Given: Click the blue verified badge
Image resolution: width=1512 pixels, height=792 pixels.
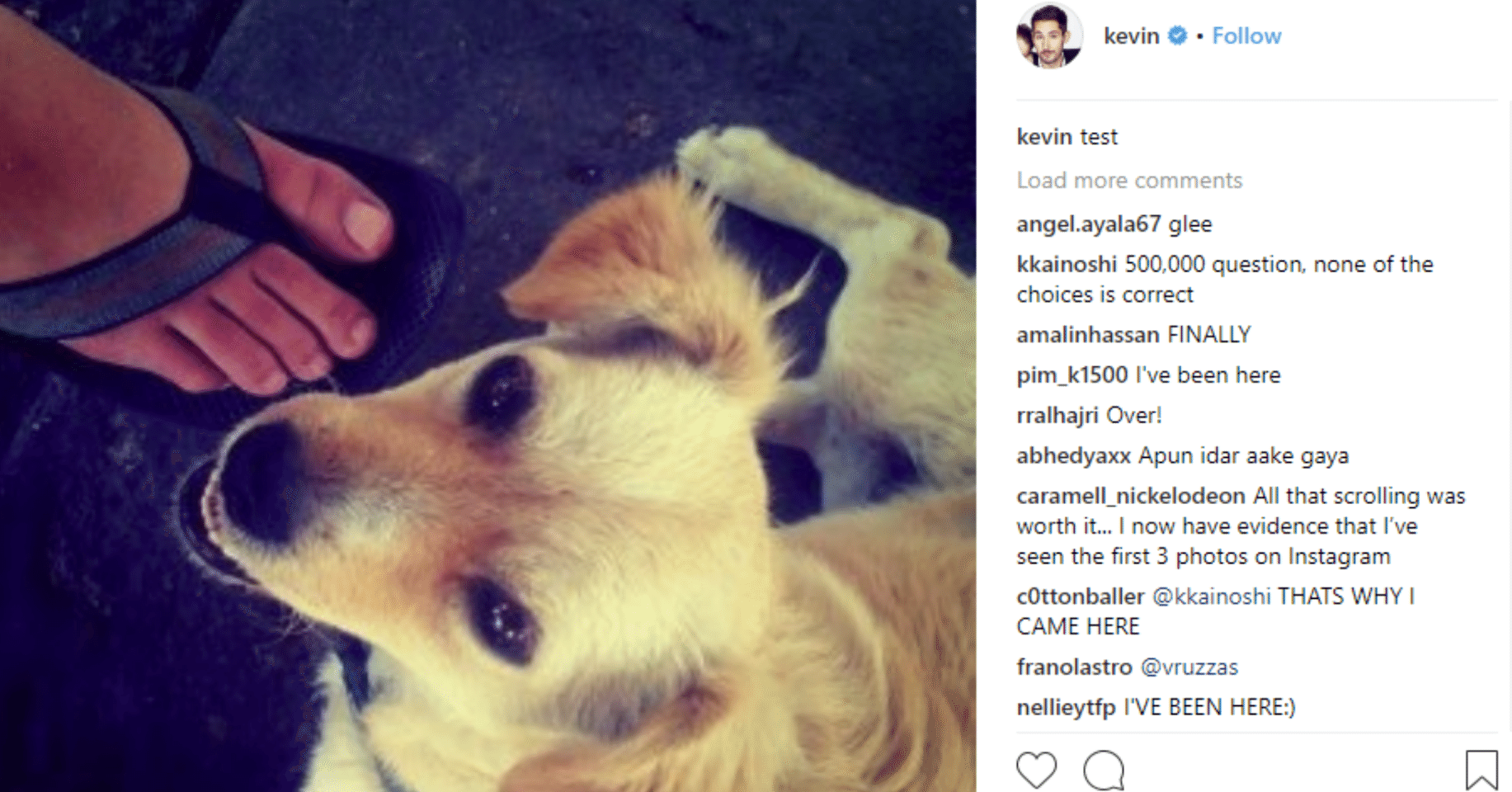Looking at the screenshot, I should pos(1178,35).
